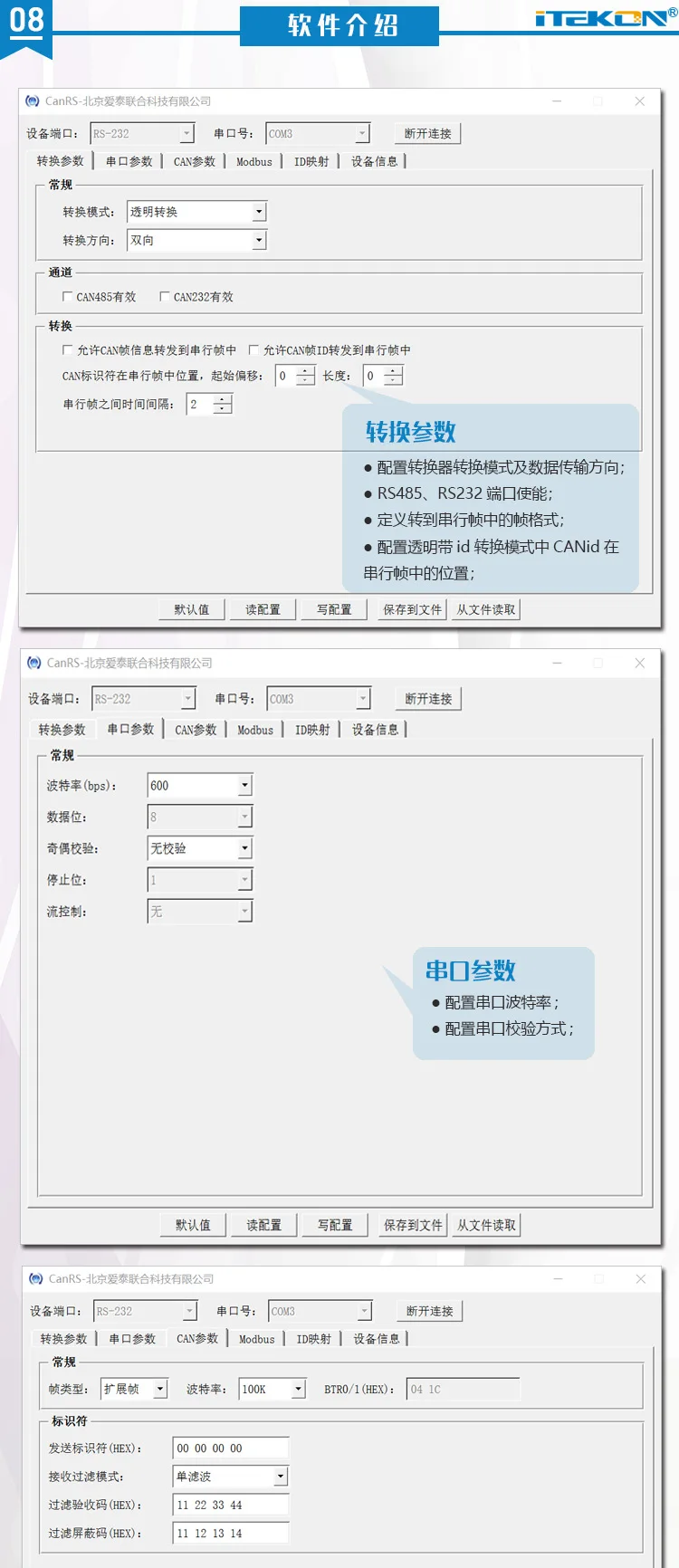Viewport: 679px width, 1568px height.
Task: Click 从文件读取 button in second window
Action: point(486,1225)
